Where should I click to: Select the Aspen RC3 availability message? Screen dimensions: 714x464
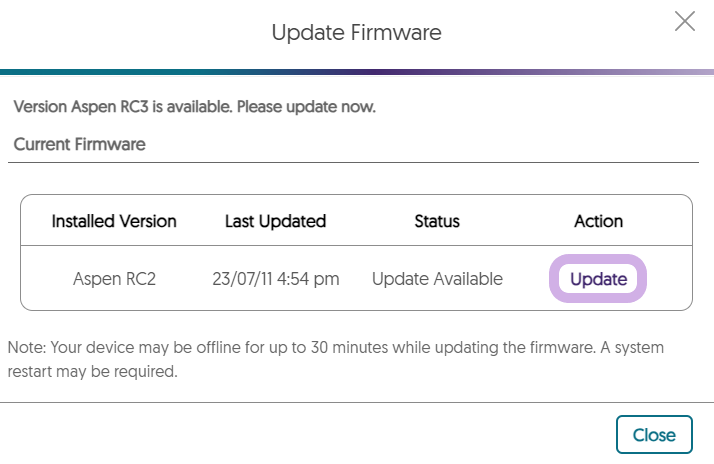(x=194, y=107)
